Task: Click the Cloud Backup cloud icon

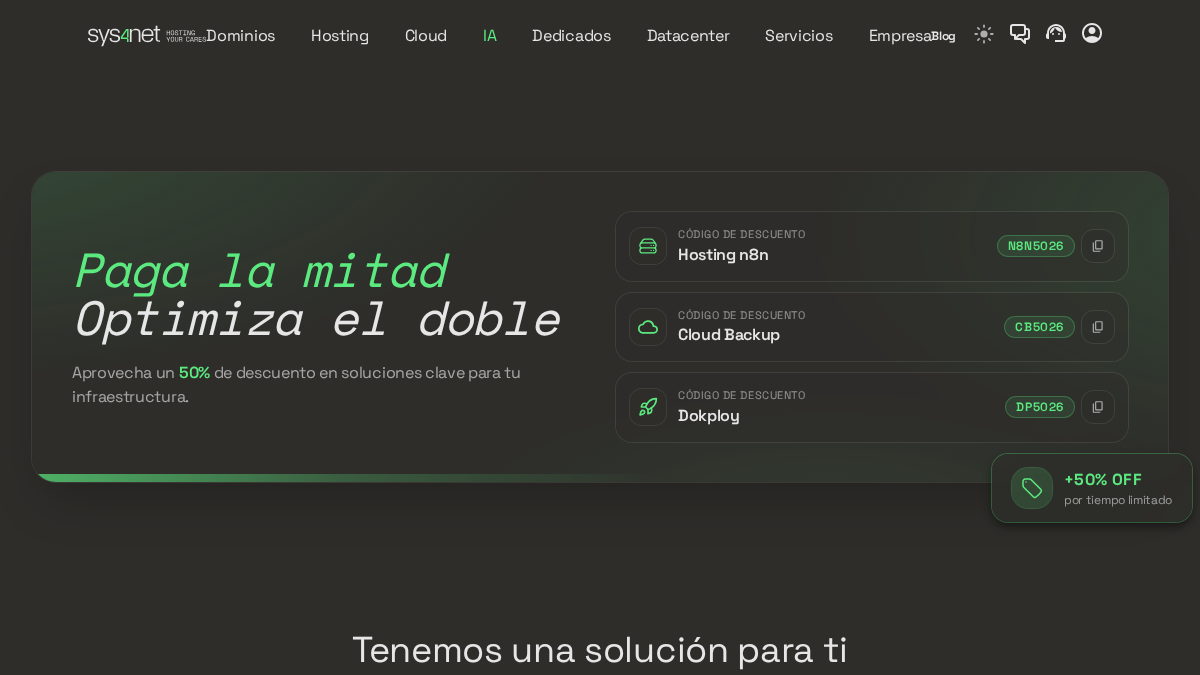Action: (648, 327)
